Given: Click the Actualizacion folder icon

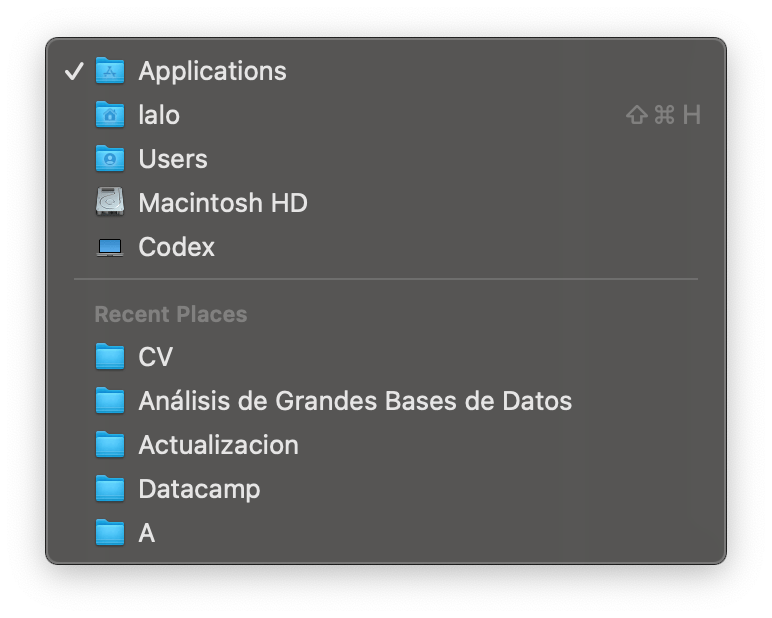Looking at the screenshot, I should [109, 445].
